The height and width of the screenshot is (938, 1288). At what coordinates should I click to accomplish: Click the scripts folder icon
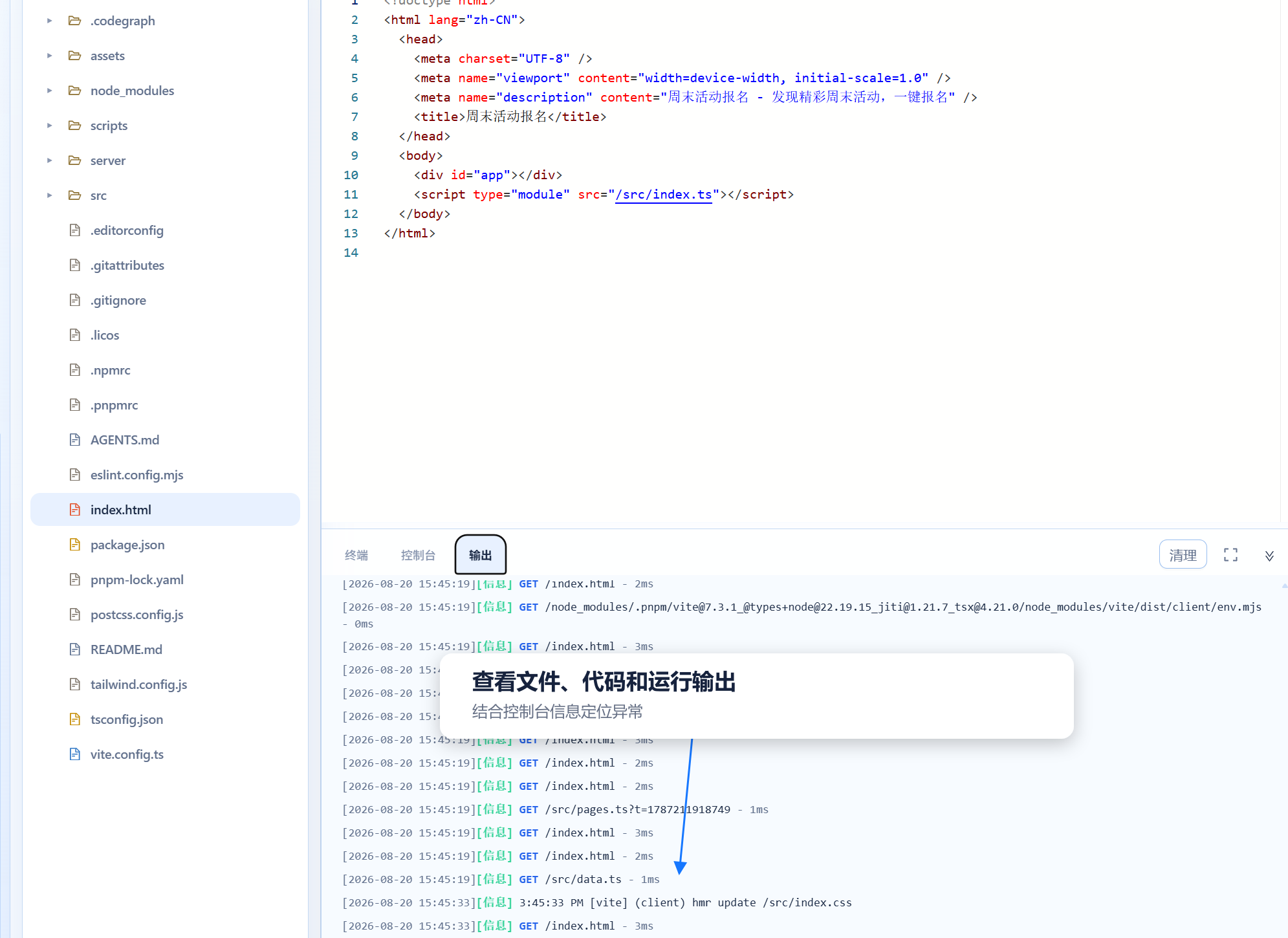(75, 125)
